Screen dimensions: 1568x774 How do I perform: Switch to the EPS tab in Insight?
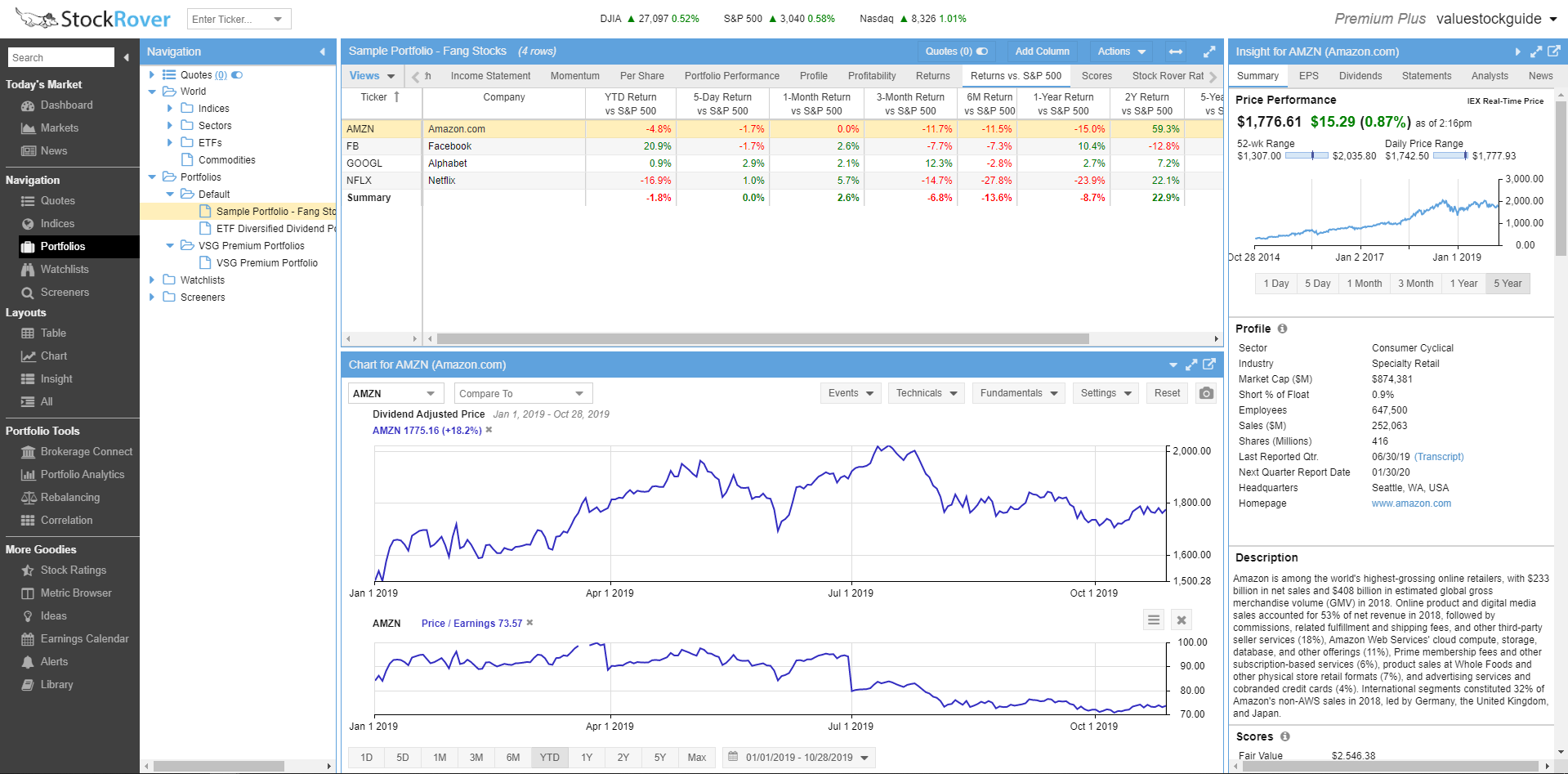coord(1309,76)
